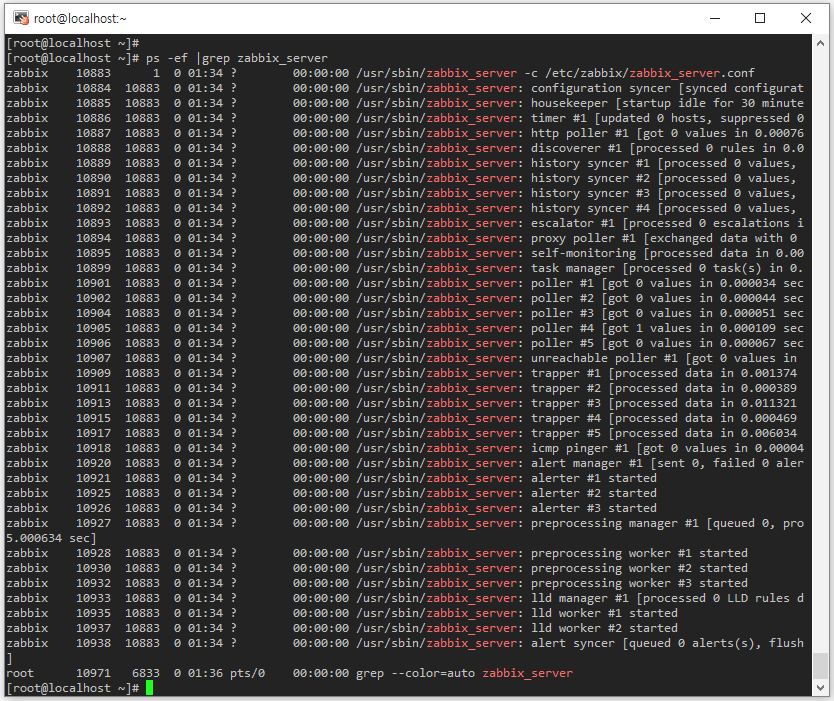The height and width of the screenshot is (701, 834).
Task: Minimize the root@localhost terminal window
Action: [715, 19]
